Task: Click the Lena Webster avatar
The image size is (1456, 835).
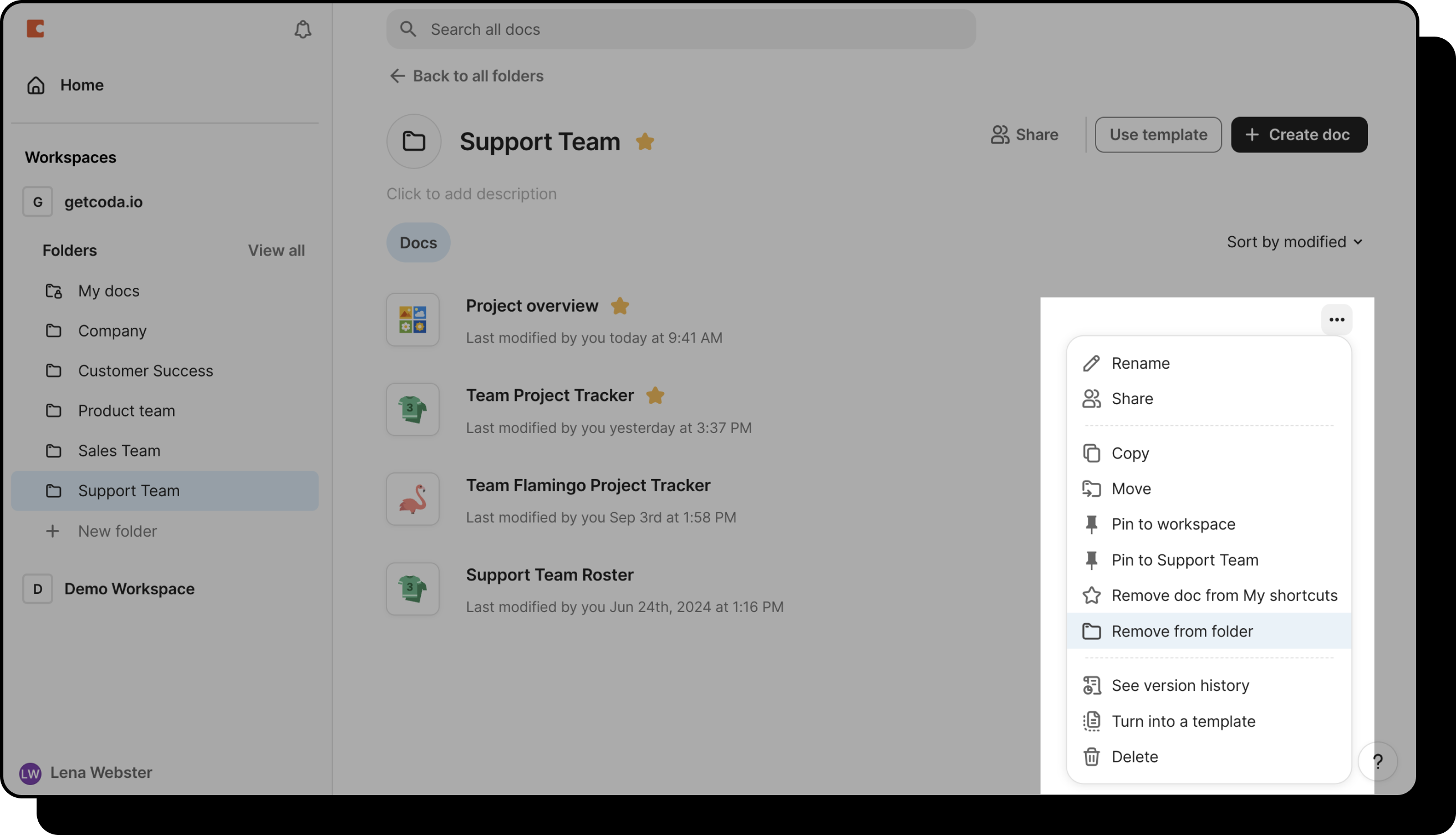Action: [30, 773]
